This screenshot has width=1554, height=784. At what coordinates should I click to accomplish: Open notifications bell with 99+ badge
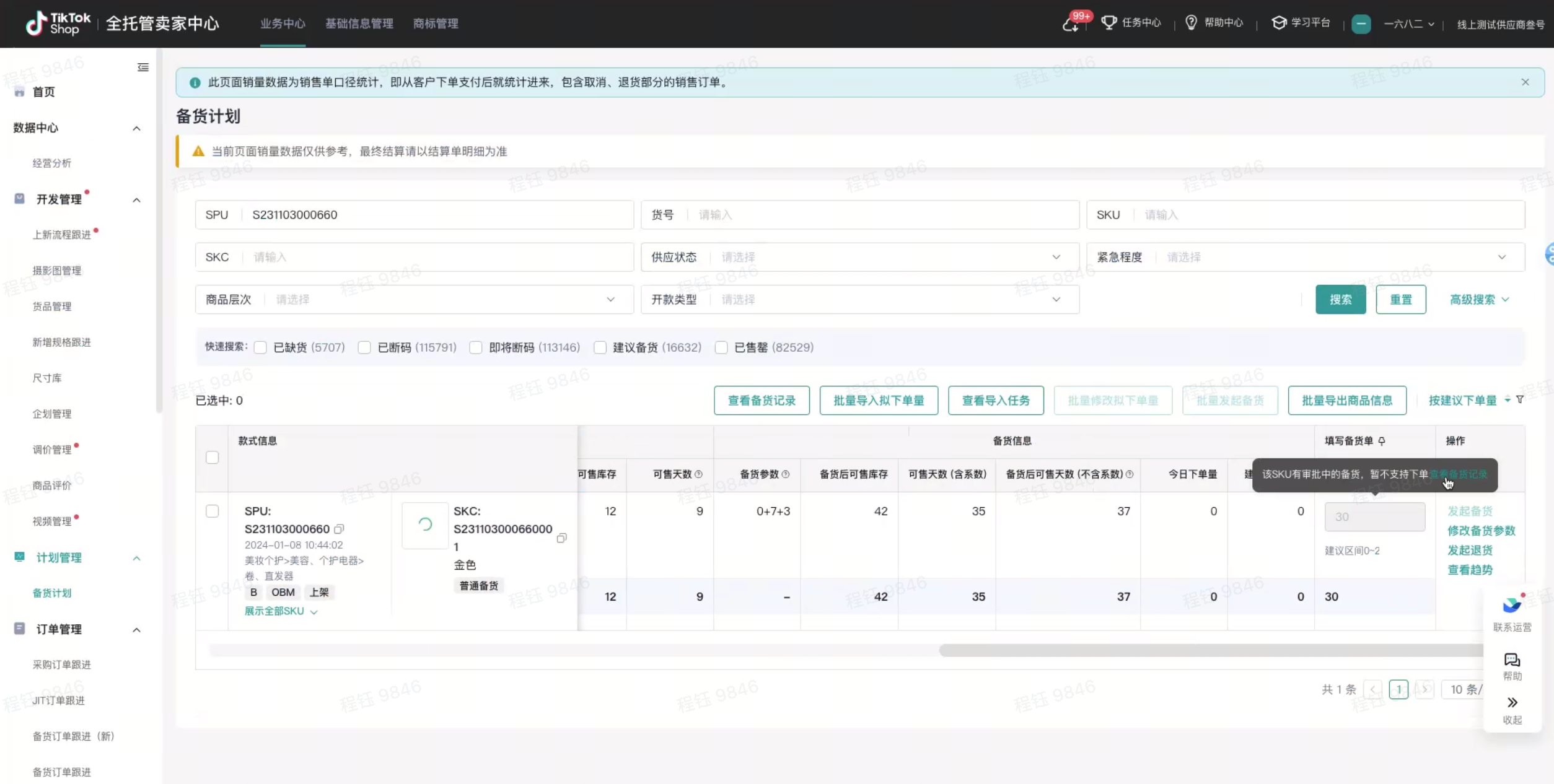[1070, 24]
